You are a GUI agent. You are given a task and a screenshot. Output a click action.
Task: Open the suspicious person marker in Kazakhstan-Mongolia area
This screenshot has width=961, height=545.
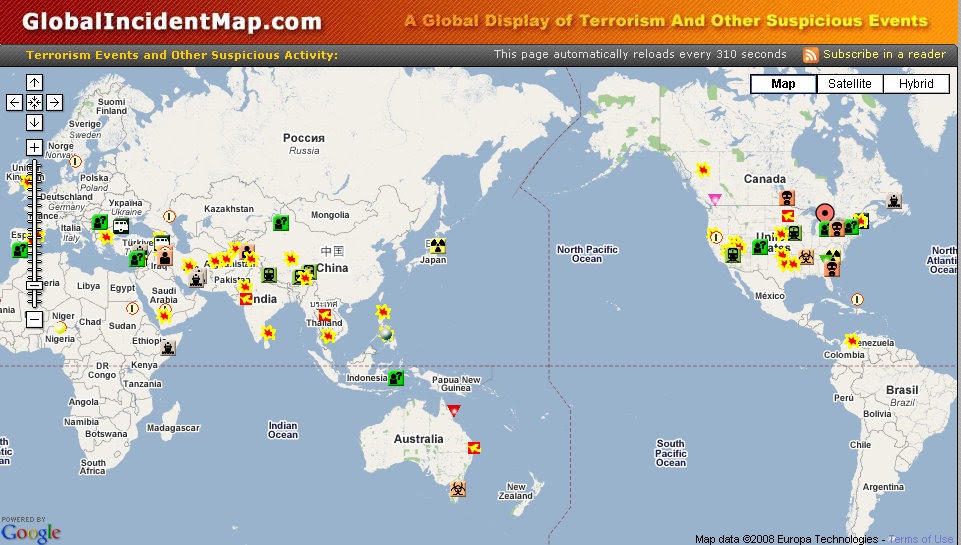point(281,222)
